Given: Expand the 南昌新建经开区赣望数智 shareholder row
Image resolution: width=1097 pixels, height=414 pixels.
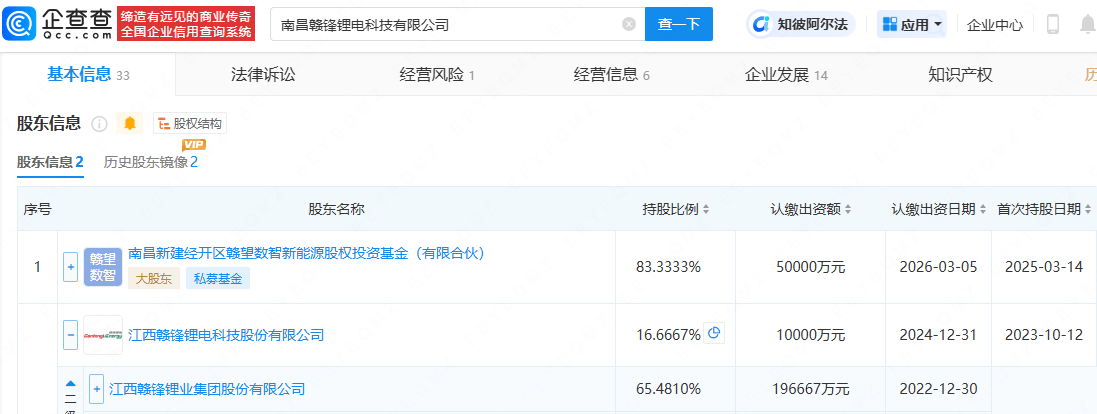Looking at the screenshot, I should pyautogui.click(x=71, y=267).
